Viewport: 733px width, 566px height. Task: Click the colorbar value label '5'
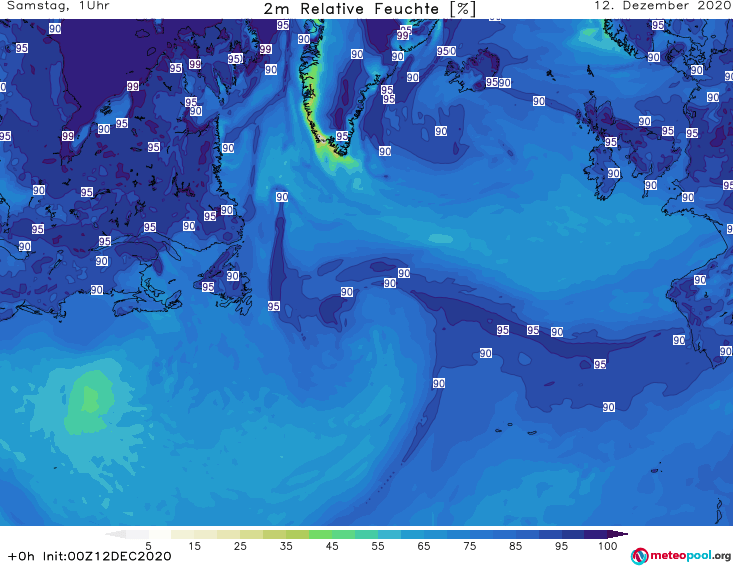coord(148,546)
